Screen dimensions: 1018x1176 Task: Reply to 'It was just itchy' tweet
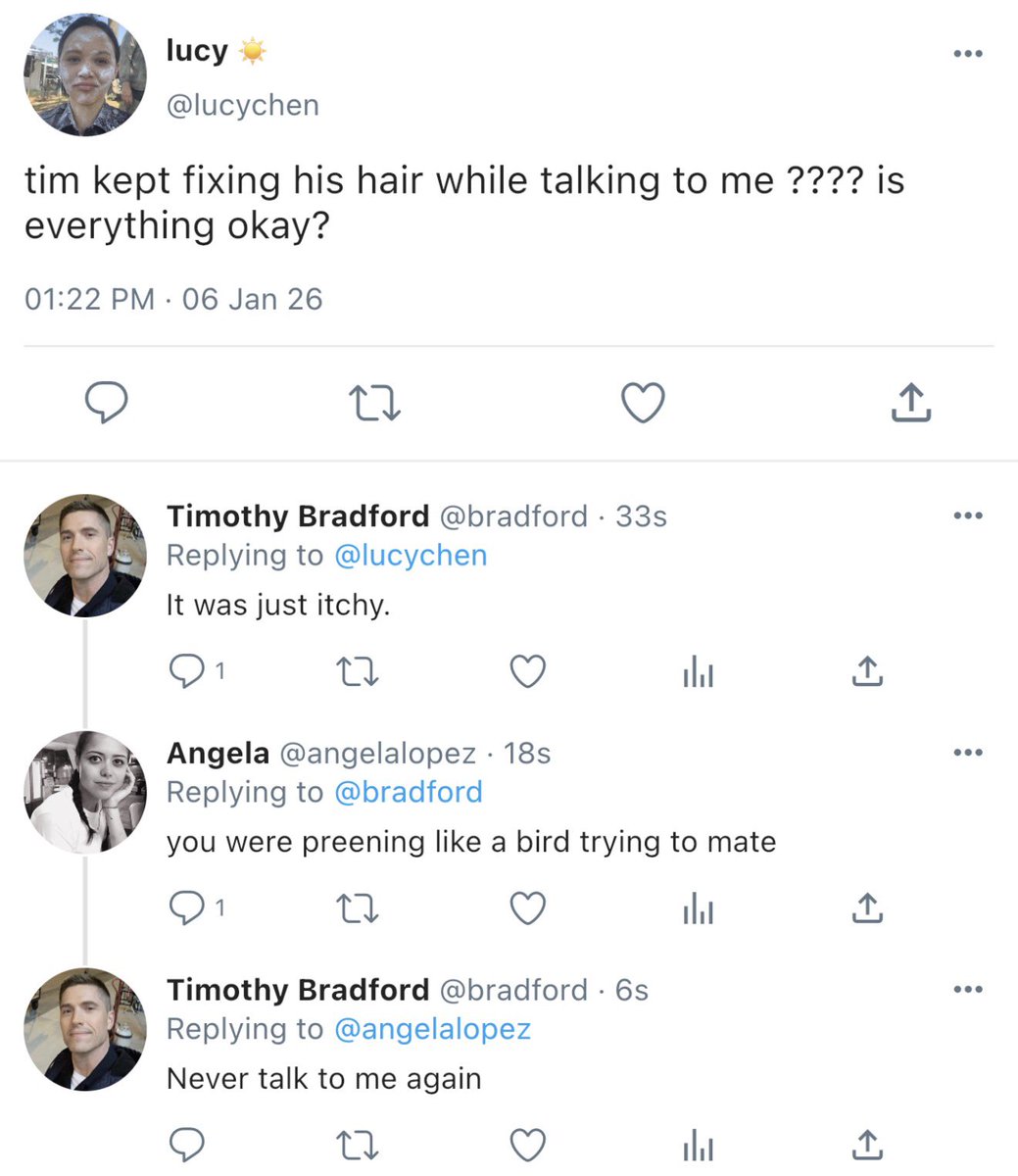187,671
